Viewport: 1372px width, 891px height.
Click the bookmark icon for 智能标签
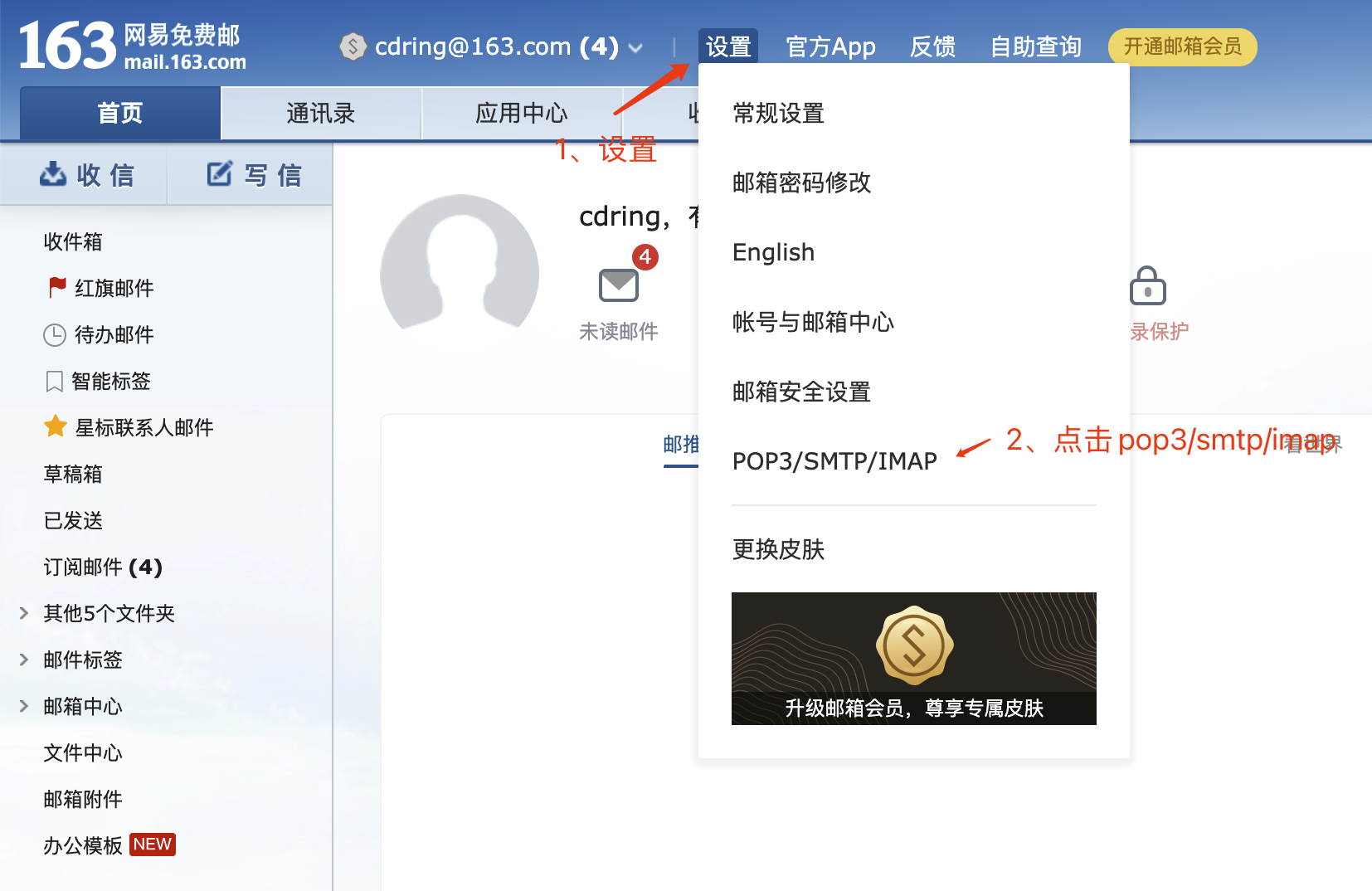(x=55, y=382)
